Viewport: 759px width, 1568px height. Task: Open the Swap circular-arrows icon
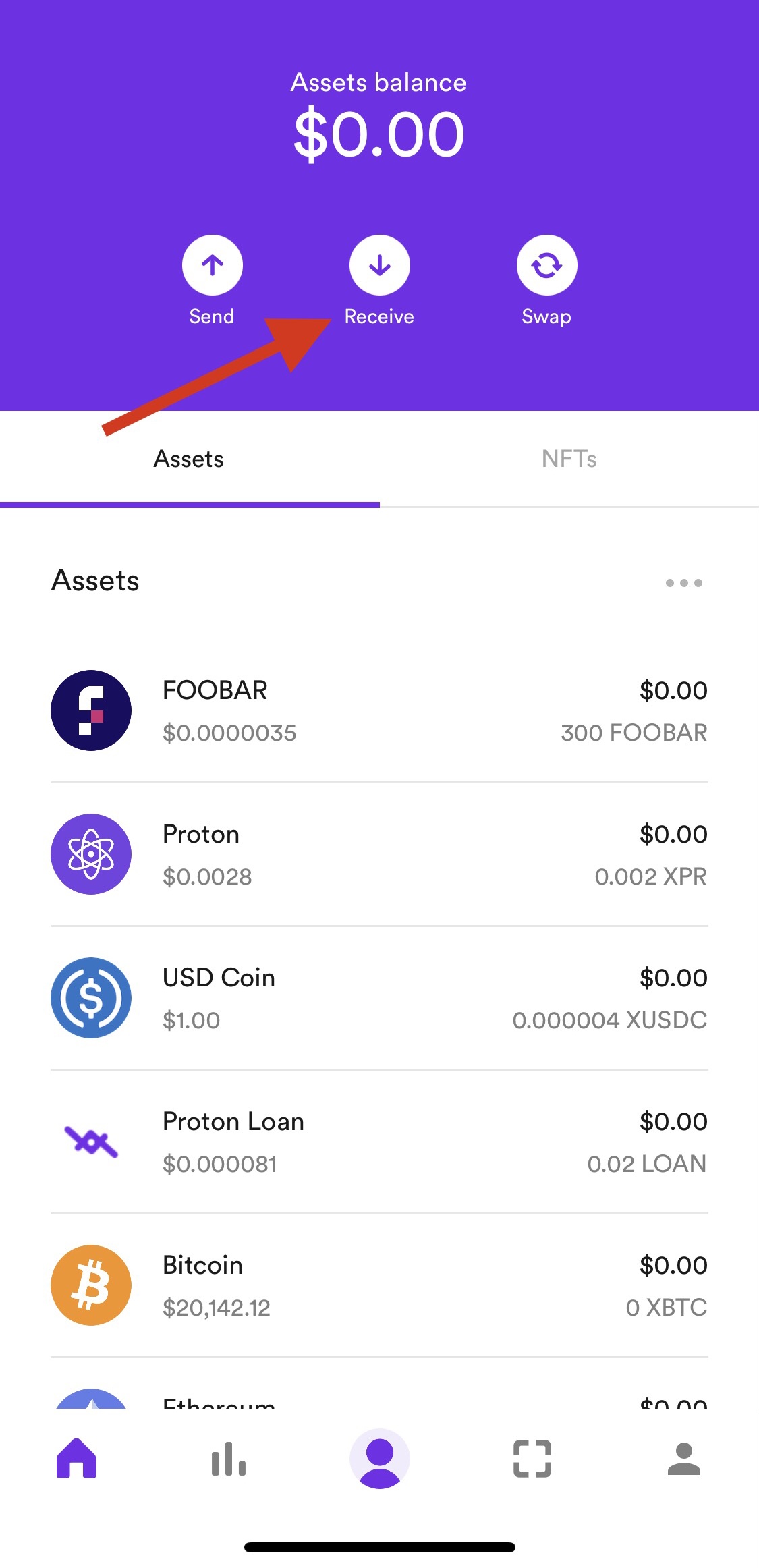click(x=547, y=265)
